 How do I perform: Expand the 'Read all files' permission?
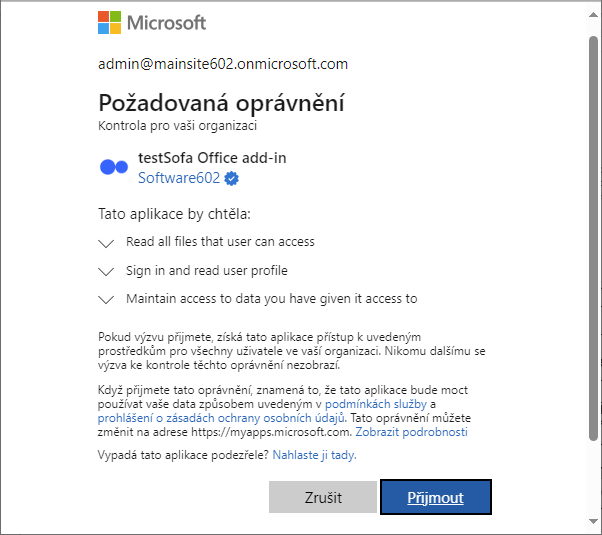[107, 242]
